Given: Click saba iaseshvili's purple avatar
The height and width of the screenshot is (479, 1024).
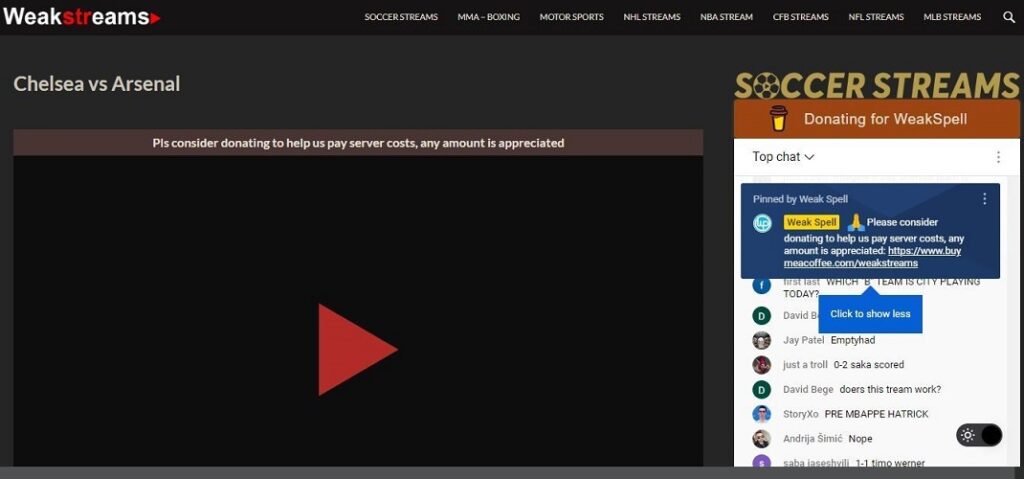Looking at the screenshot, I should (761, 462).
